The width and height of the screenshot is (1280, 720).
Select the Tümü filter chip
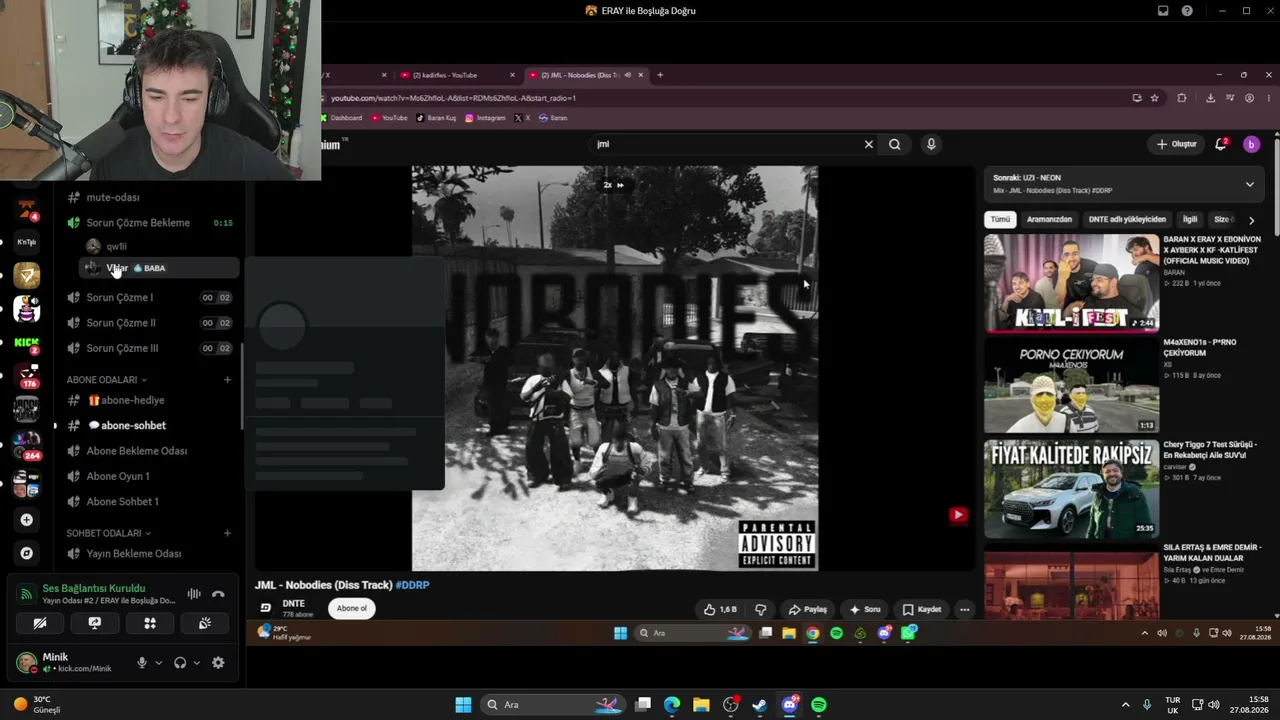click(x=1000, y=219)
